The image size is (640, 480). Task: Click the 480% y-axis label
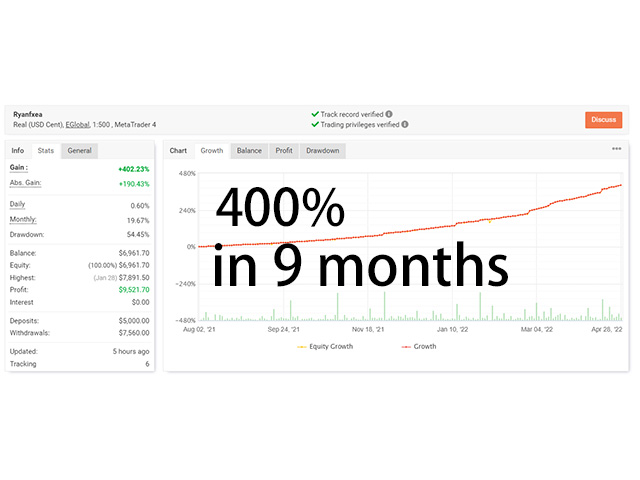point(187,173)
